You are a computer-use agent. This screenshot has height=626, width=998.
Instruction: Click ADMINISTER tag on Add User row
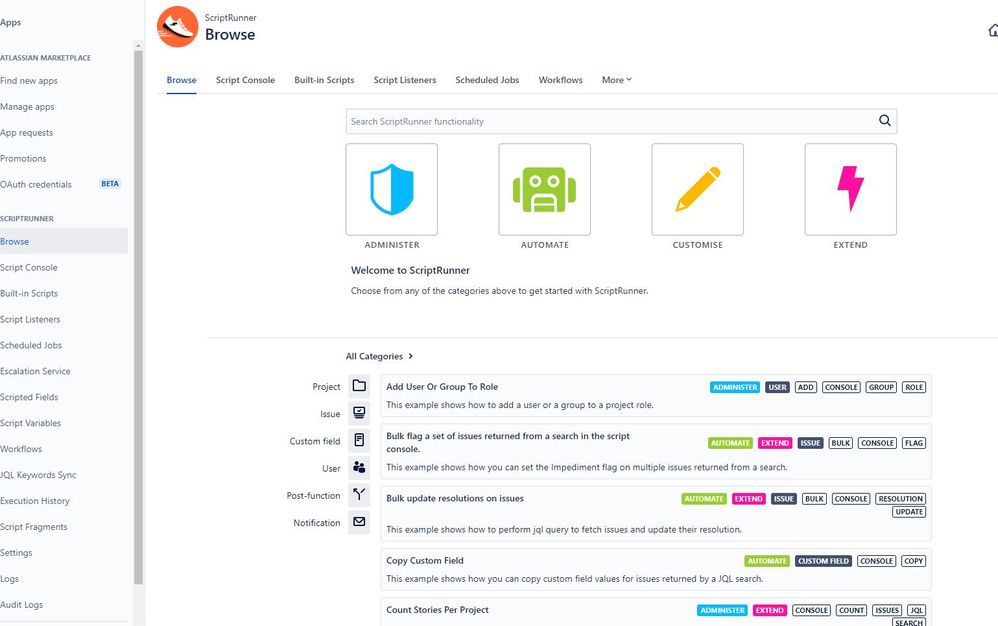coord(734,387)
